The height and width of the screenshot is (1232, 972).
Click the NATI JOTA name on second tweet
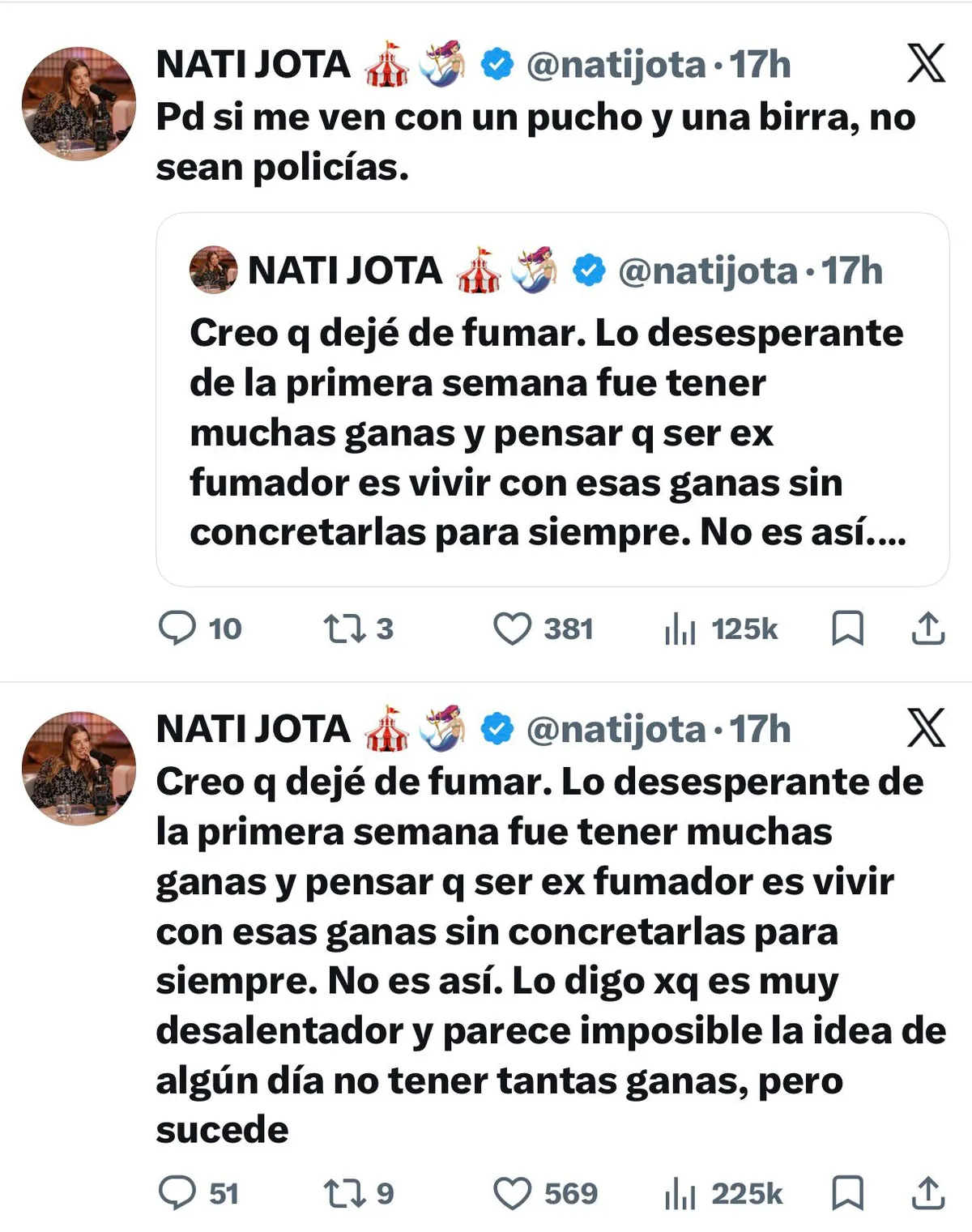pyautogui.click(x=253, y=729)
